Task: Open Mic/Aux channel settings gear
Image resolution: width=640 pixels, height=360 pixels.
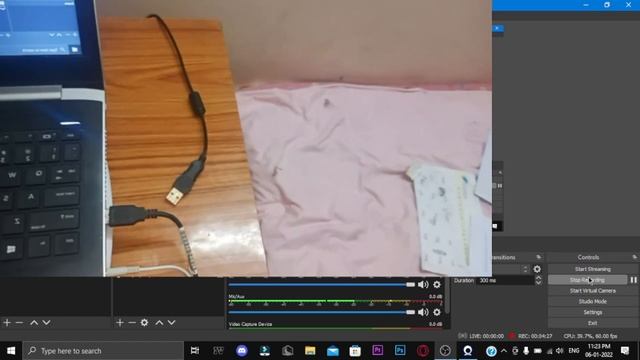Action: 437,312
